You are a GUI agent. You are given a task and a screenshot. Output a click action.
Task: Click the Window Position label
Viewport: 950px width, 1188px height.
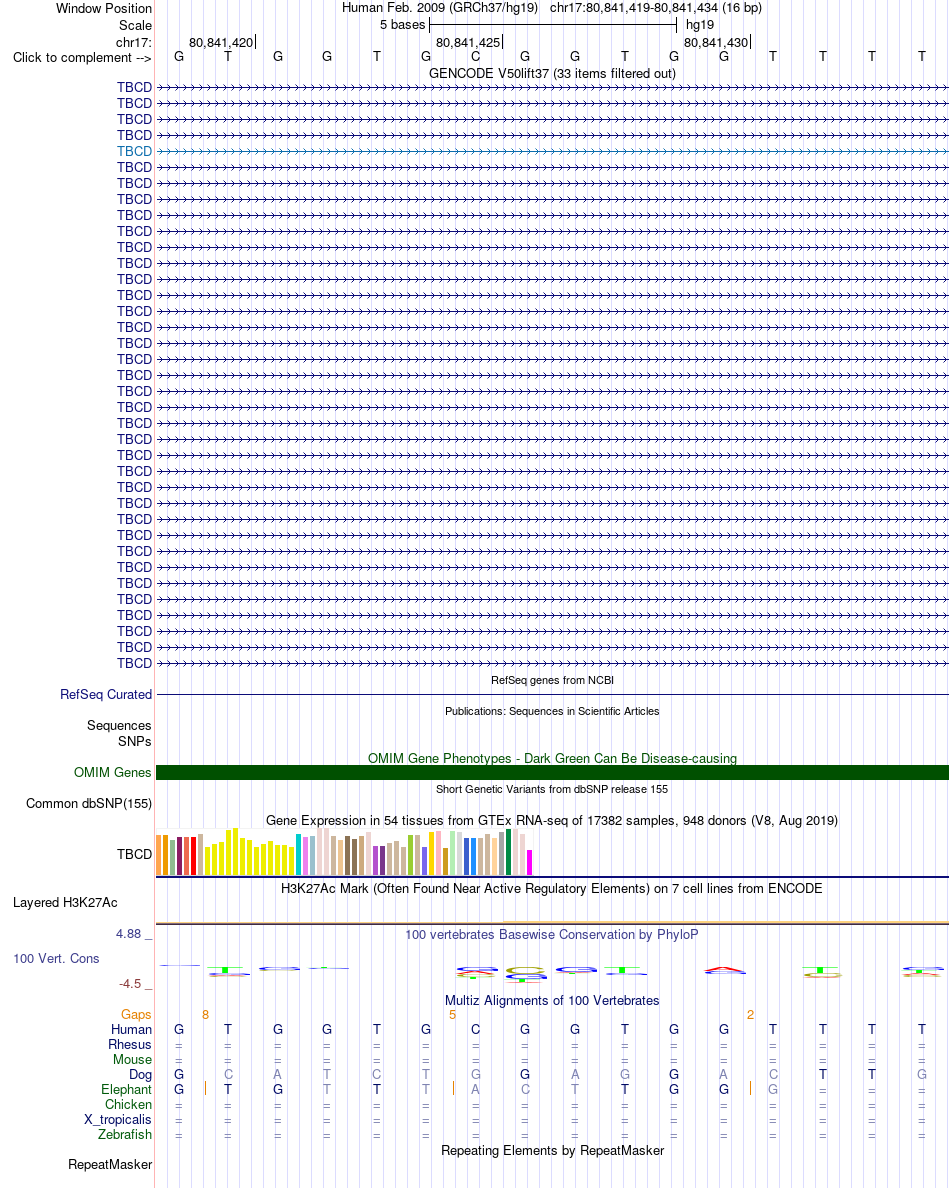coord(104,8)
